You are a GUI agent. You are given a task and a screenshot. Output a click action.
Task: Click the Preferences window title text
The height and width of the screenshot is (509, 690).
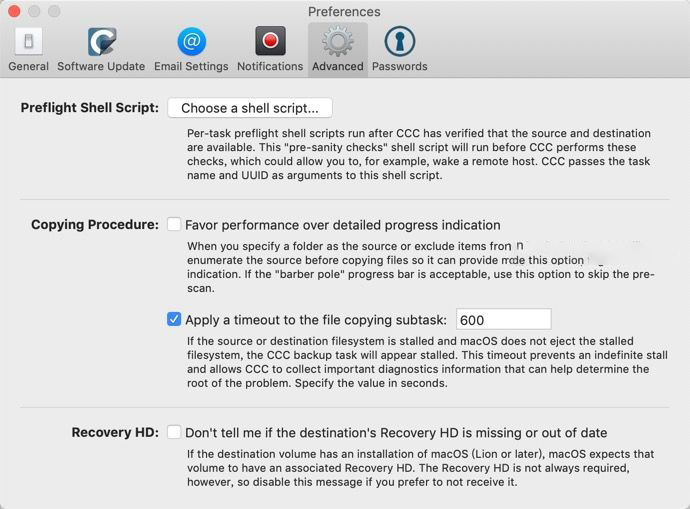point(344,12)
